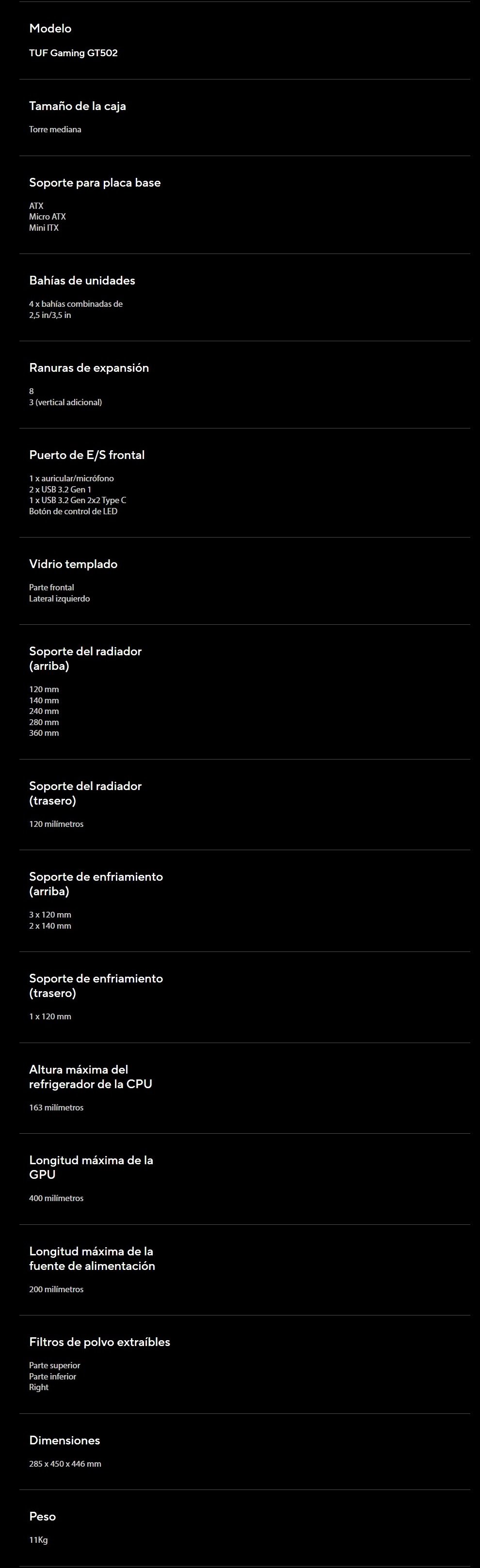Viewport: 480px width, 1568px height.
Task: Select the Lateral izquierdo value
Action: point(59,598)
